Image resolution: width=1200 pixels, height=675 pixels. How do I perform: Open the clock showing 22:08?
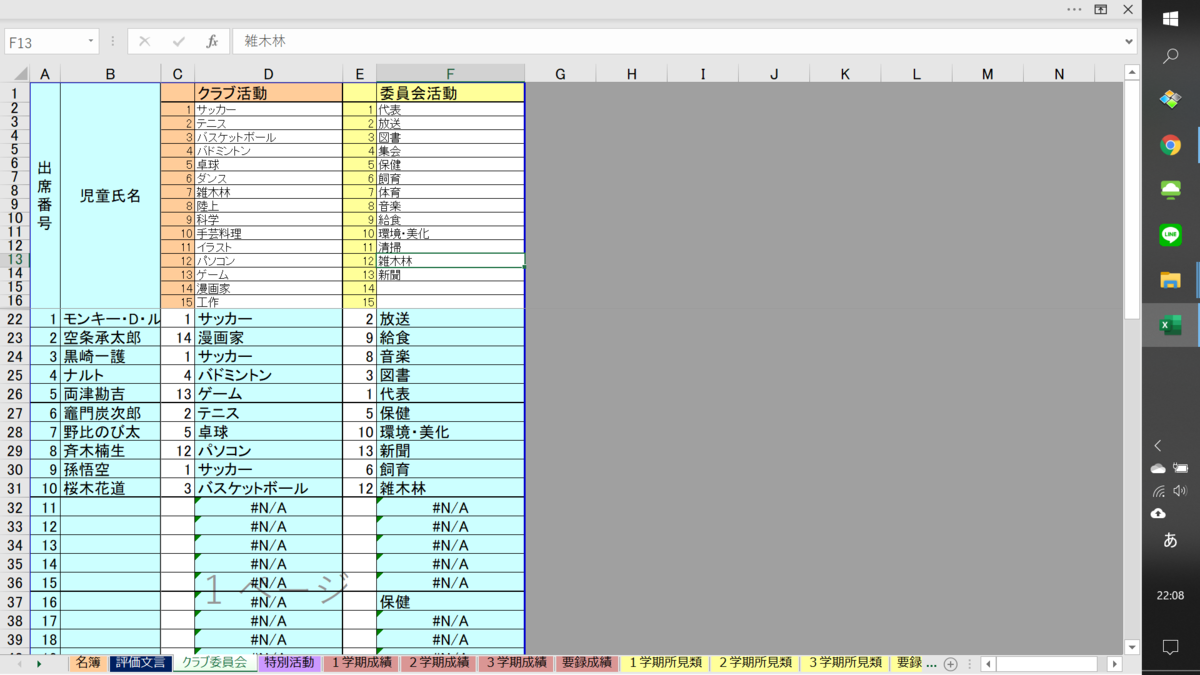[1170, 595]
